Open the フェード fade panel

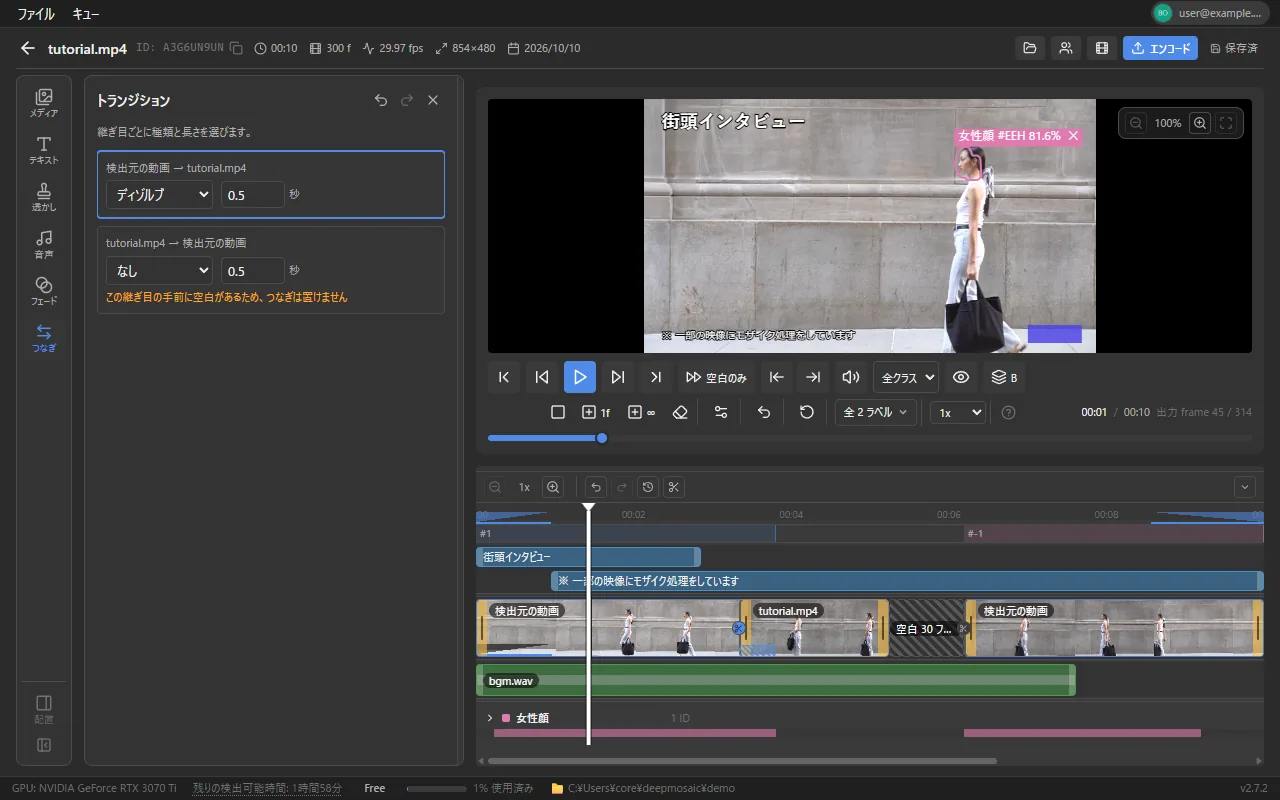pos(44,291)
